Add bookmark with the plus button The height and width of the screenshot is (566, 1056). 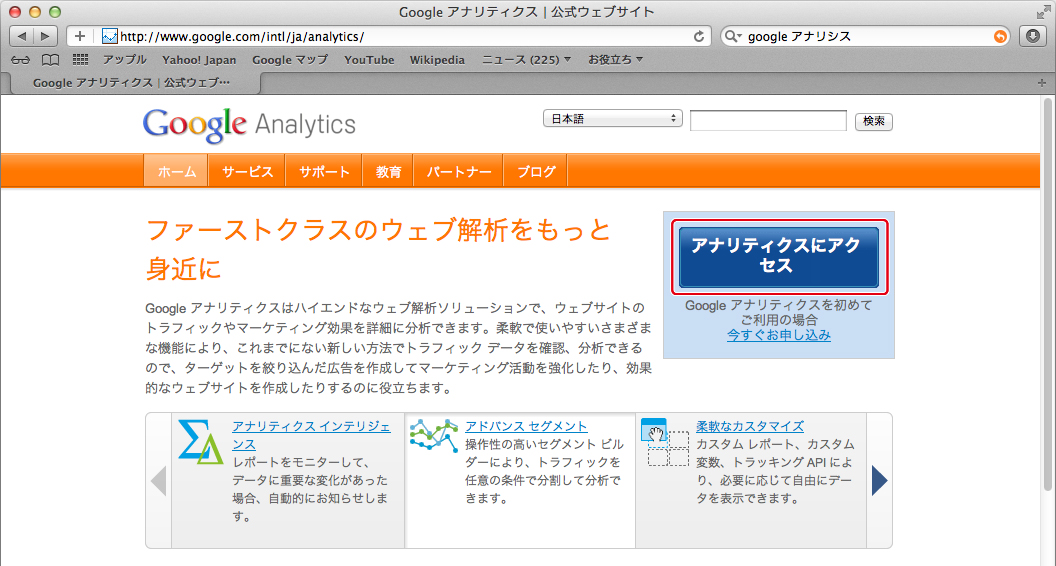pos(80,36)
